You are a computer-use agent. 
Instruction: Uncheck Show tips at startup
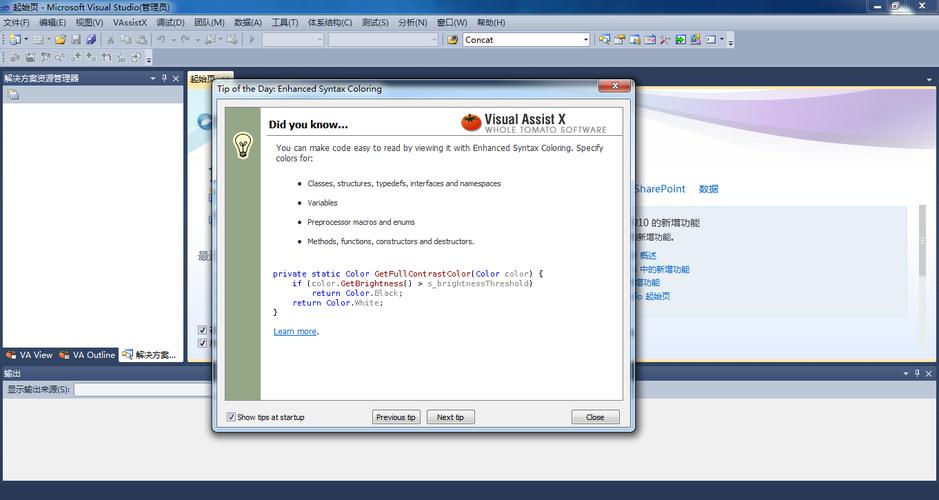click(x=232, y=417)
